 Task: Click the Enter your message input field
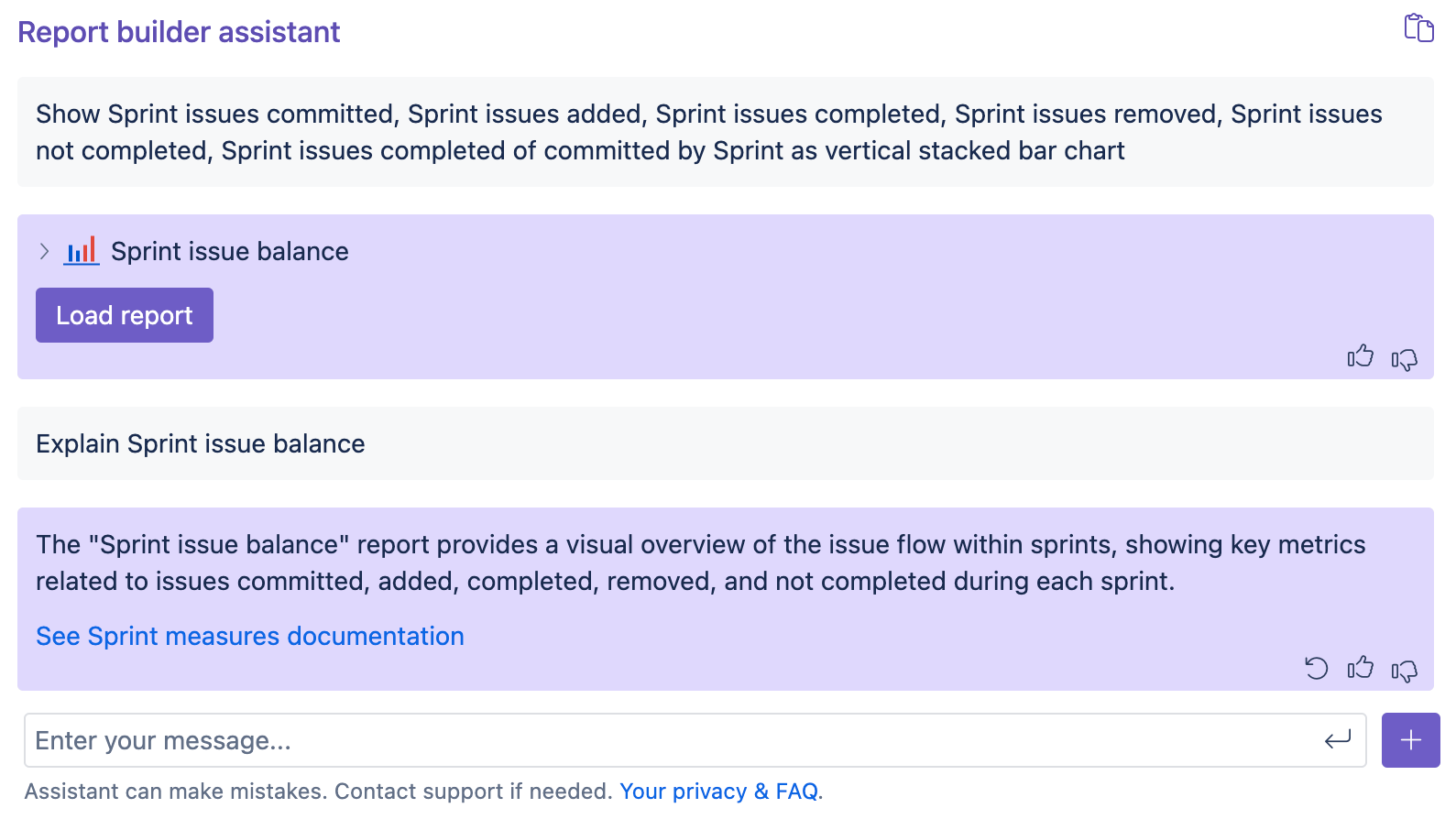tap(641, 739)
